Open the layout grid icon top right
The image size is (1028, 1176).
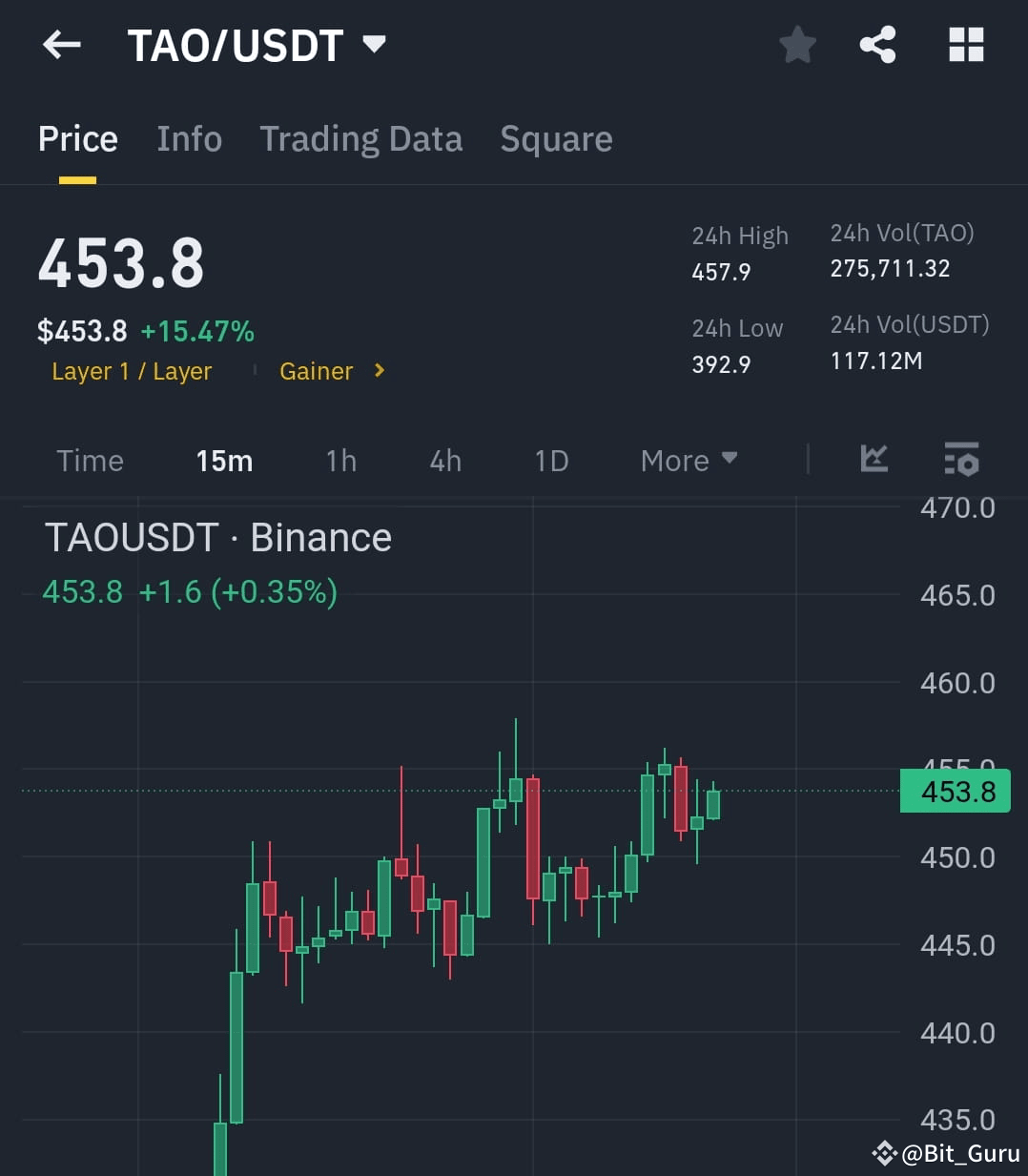pyautogui.click(x=966, y=44)
